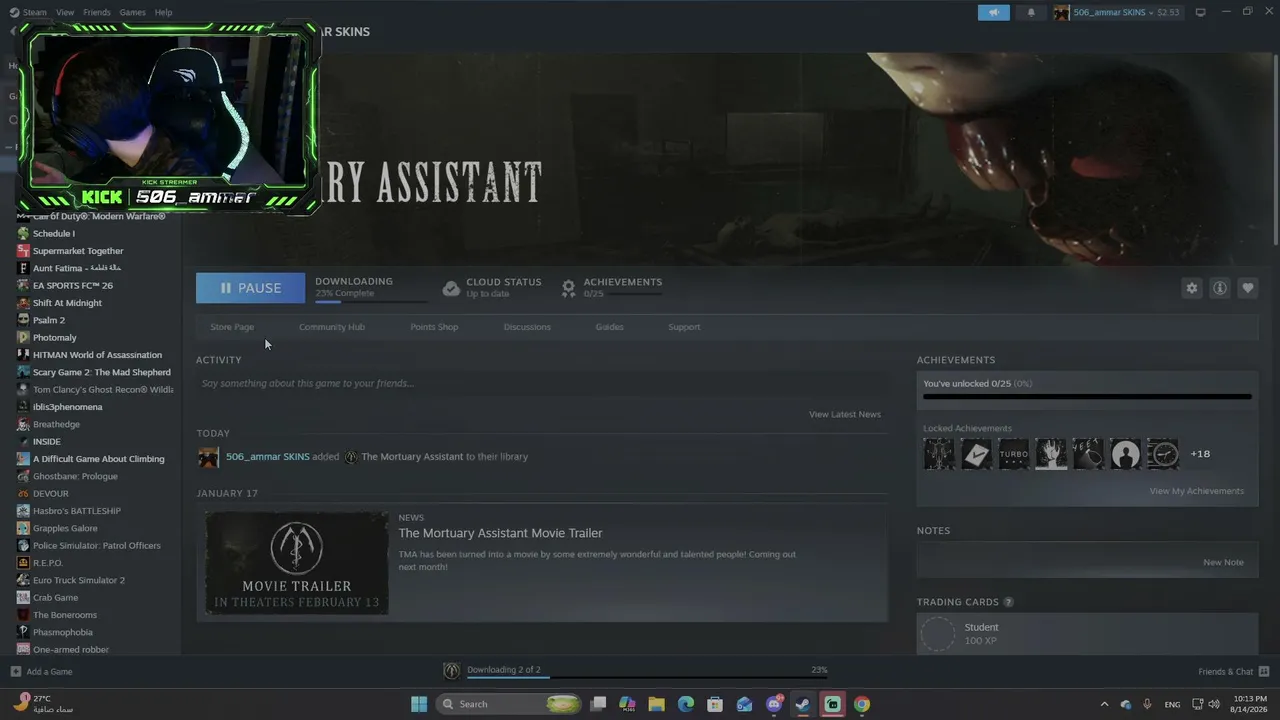The width and height of the screenshot is (1280, 720).
Task: Select HITMAN World of Assassination in library
Action: coord(95,355)
